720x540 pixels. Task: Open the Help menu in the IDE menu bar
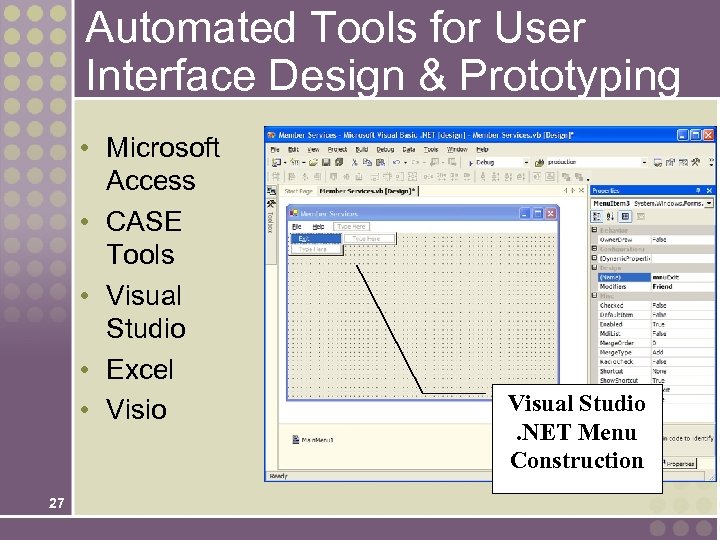click(x=482, y=149)
